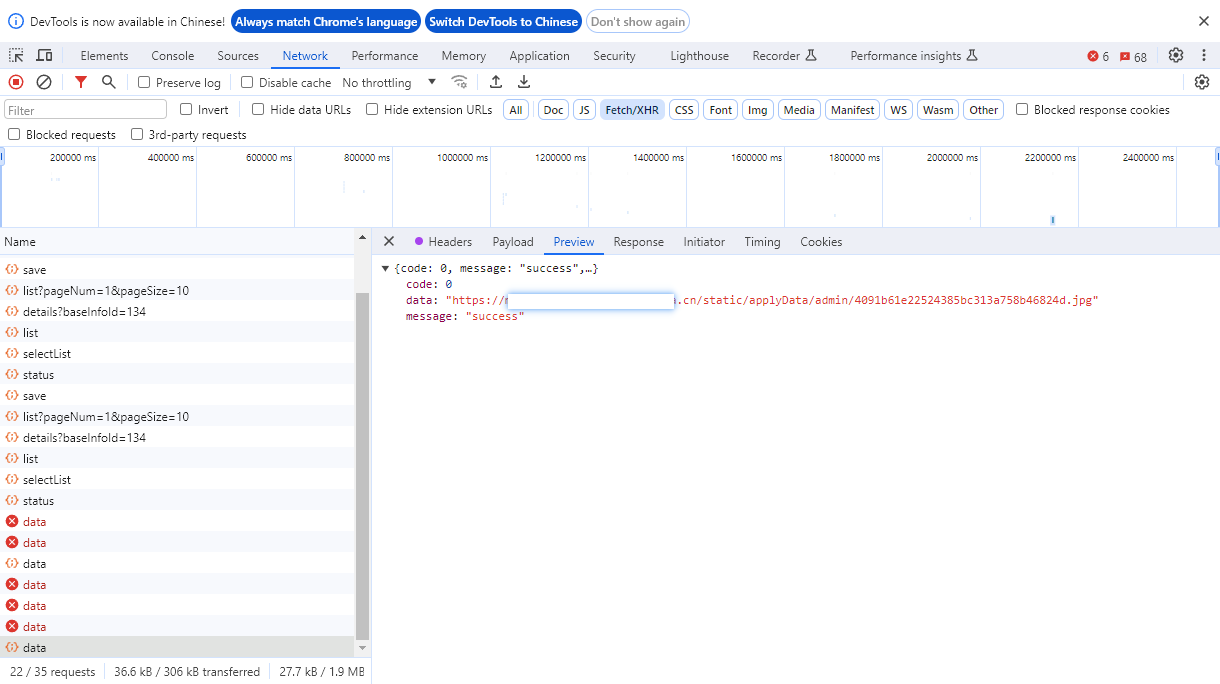Stop recording network log

[x=16, y=82]
